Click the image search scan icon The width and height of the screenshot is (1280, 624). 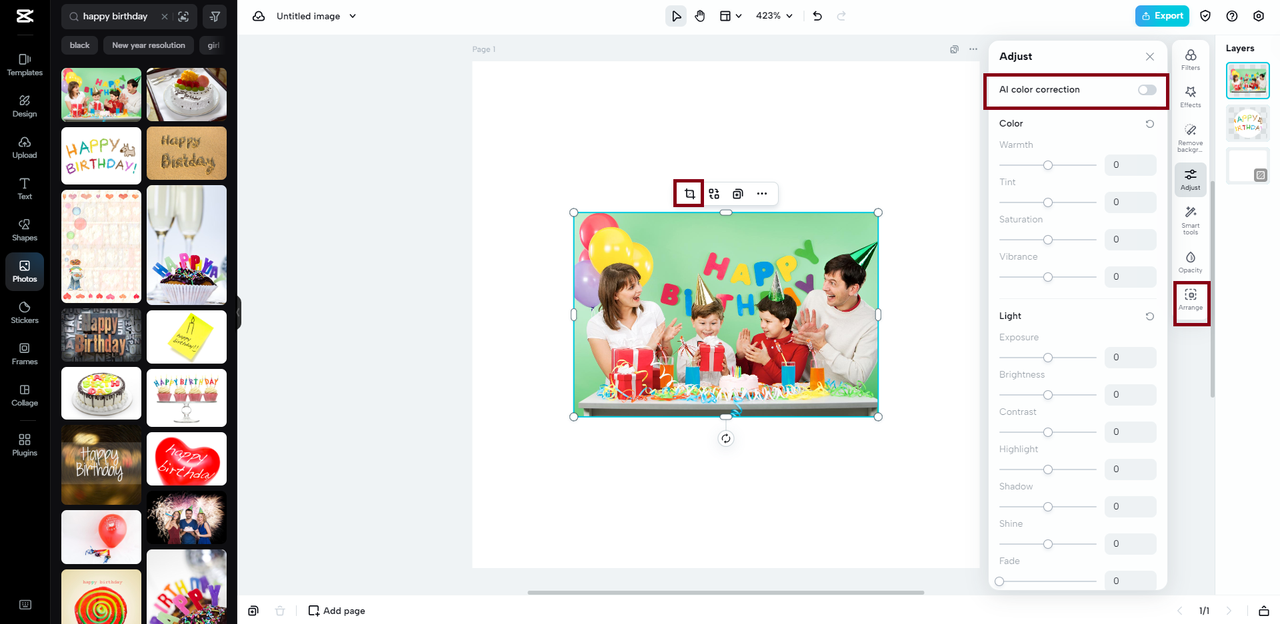(x=183, y=17)
